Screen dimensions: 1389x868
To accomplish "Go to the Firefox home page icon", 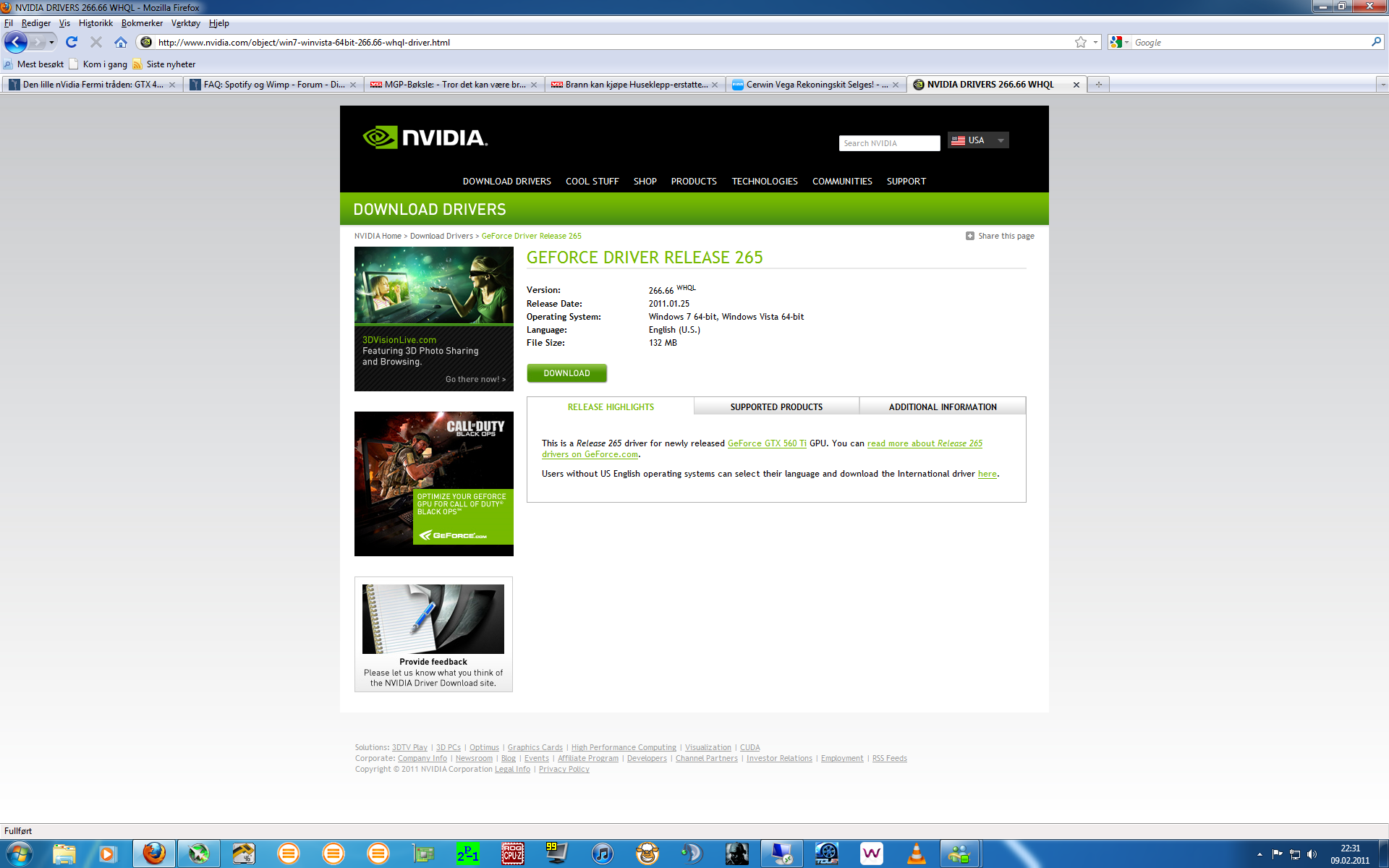I will [x=121, y=42].
